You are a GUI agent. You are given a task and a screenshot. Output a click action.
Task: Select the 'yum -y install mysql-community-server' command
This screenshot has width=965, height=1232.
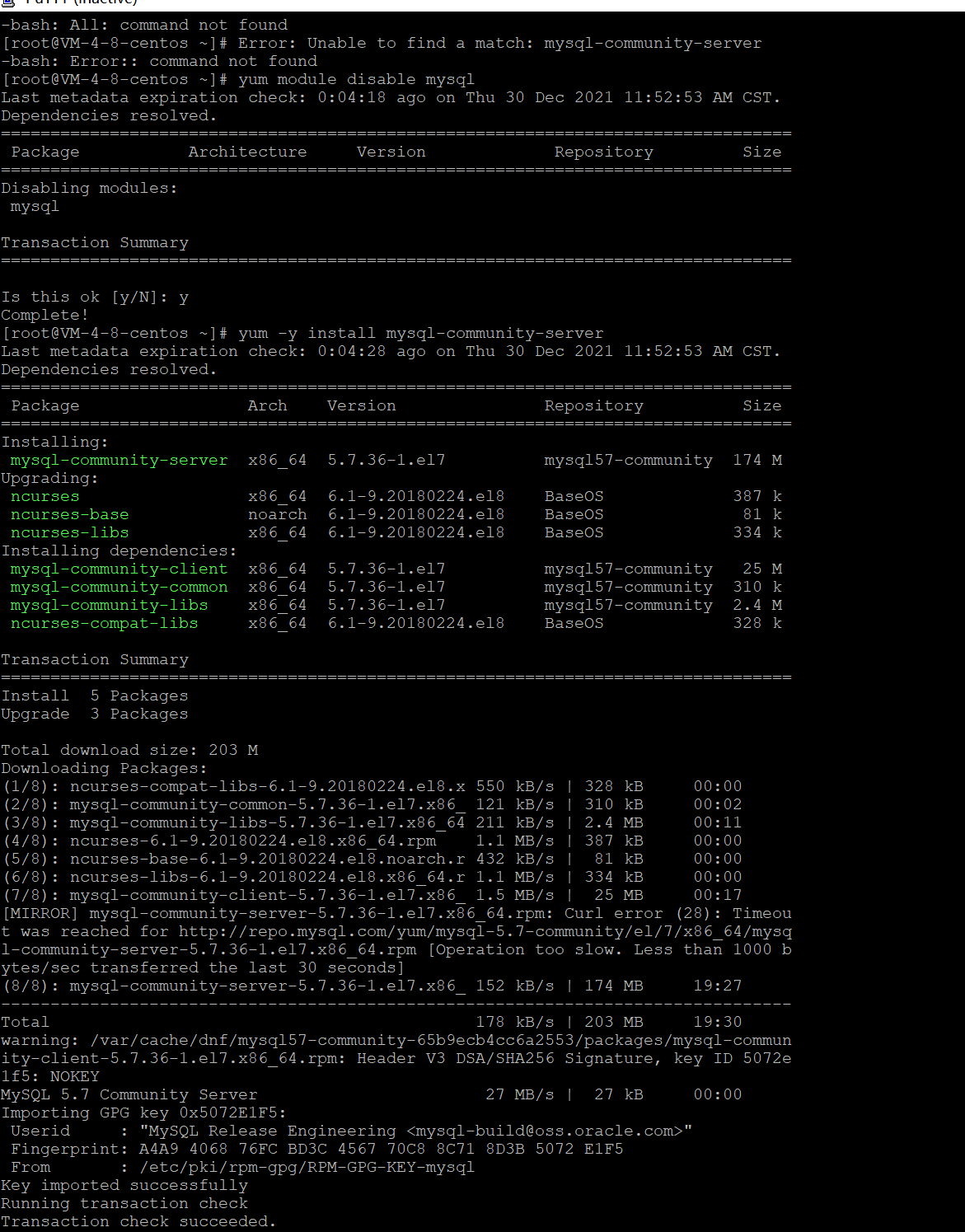[x=420, y=334]
